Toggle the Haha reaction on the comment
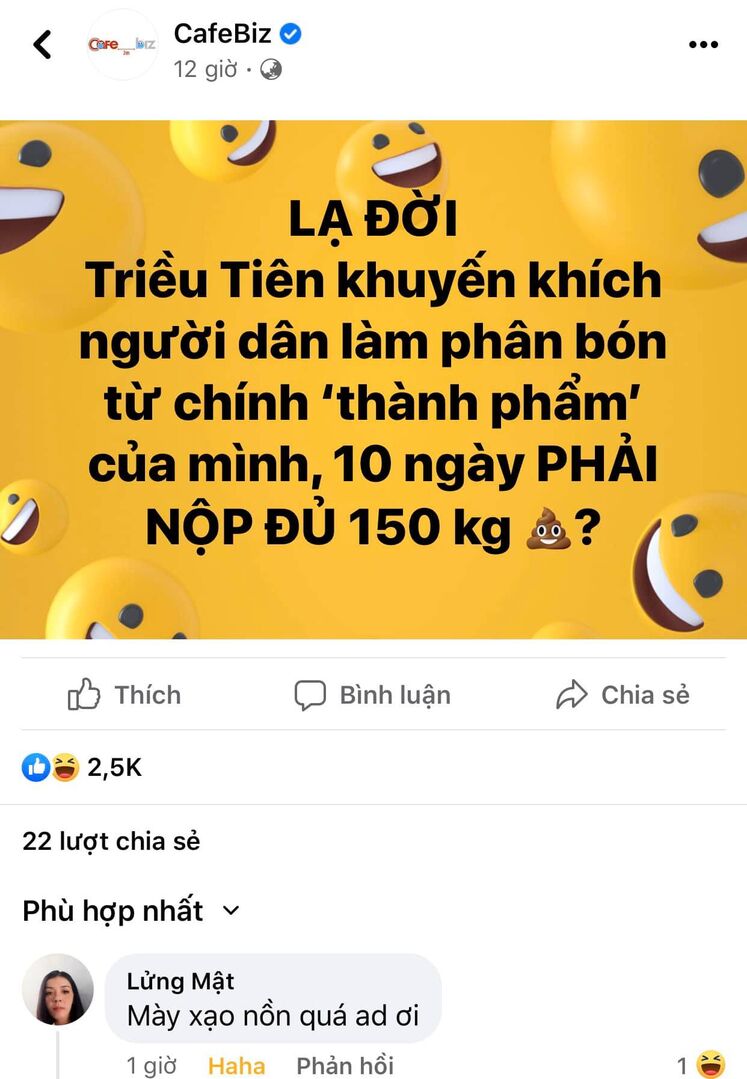Image resolution: width=747 pixels, height=1079 pixels. pyautogui.click(x=237, y=1066)
